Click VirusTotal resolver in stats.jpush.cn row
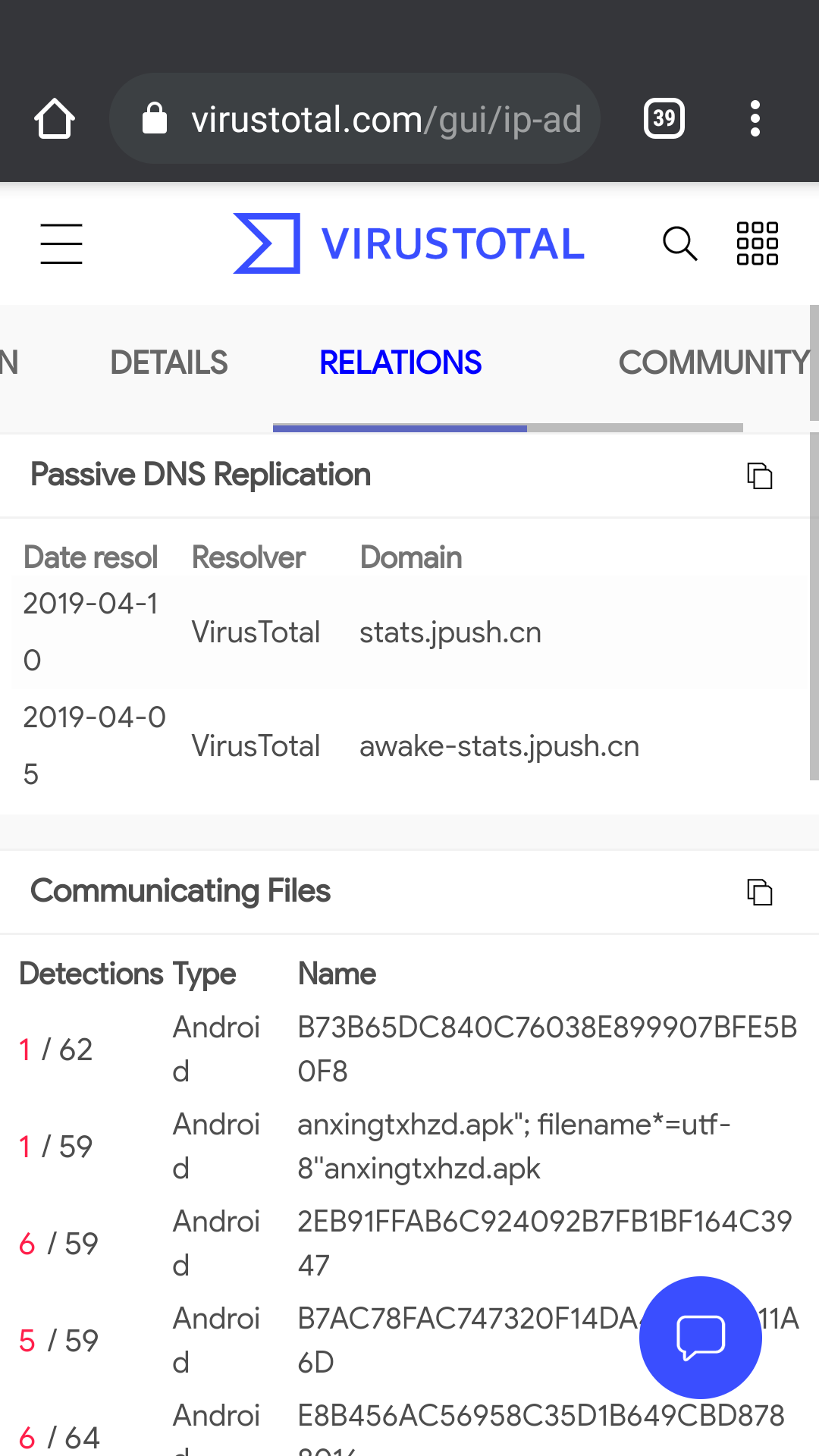 [256, 632]
